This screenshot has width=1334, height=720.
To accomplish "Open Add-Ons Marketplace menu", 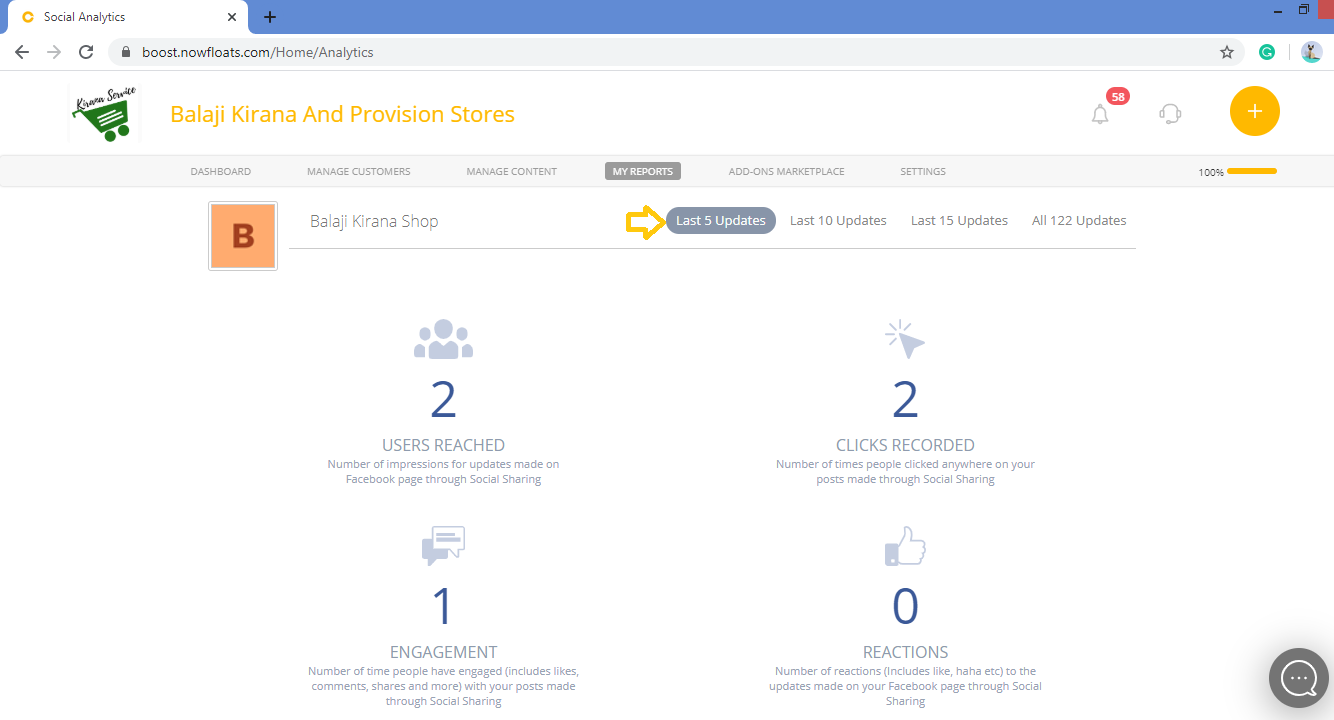I will coord(786,172).
